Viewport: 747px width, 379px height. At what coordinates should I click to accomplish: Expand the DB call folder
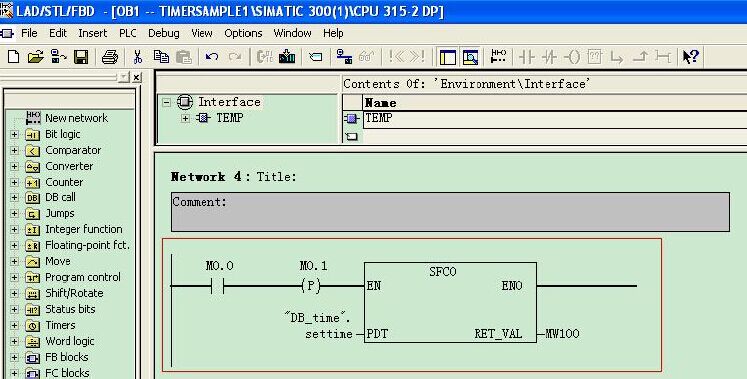coord(14,198)
